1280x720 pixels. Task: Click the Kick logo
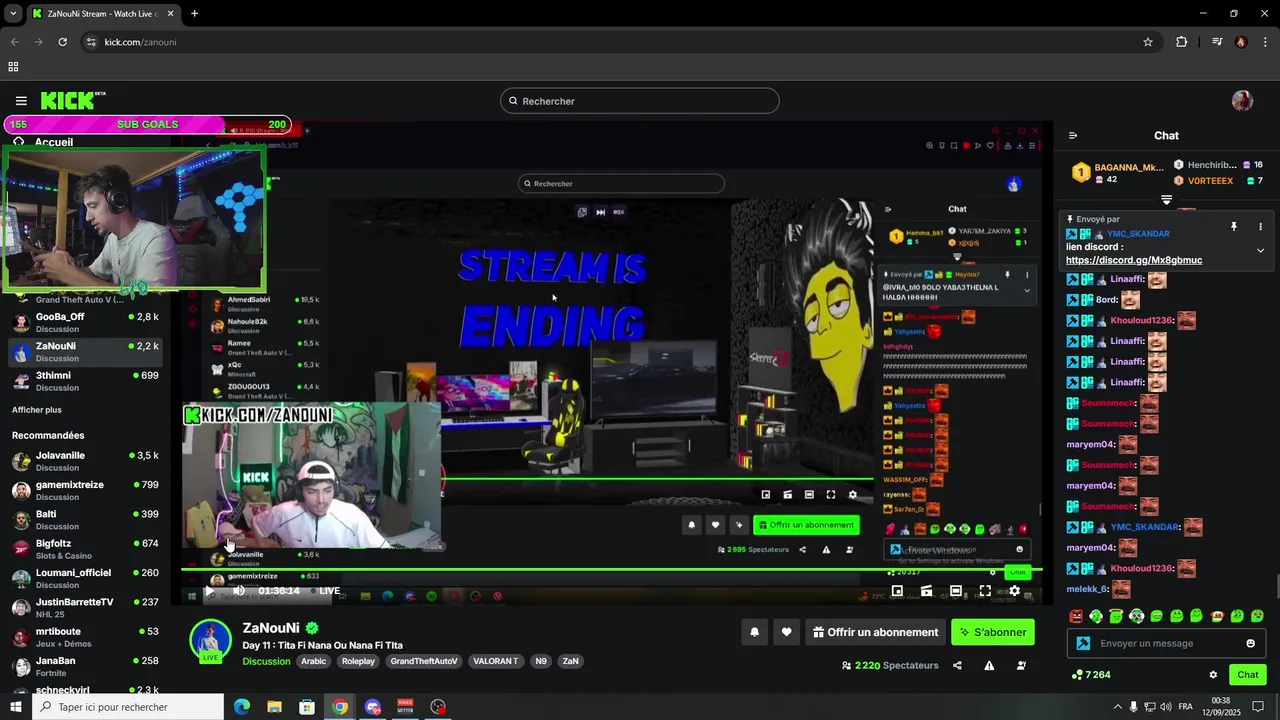(72, 100)
